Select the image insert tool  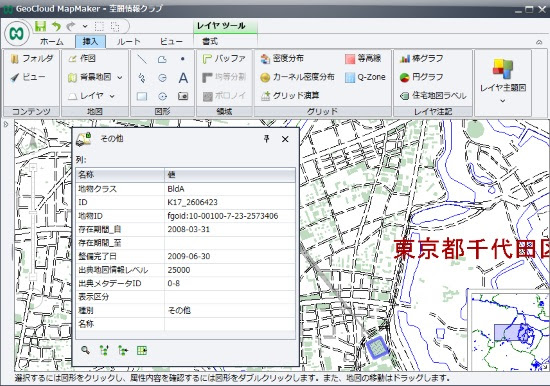(183, 96)
